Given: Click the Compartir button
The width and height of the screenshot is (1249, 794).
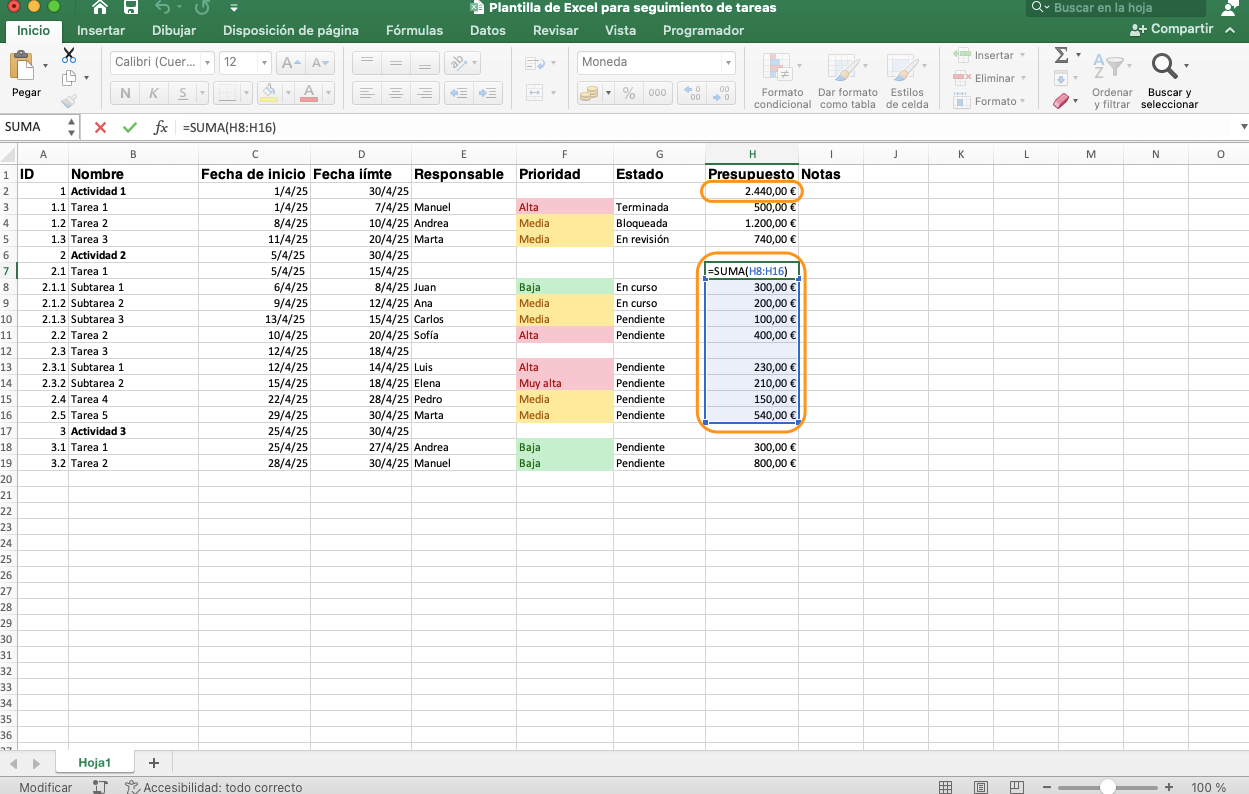Looking at the screenshot, I should (x=1171, y=28).
